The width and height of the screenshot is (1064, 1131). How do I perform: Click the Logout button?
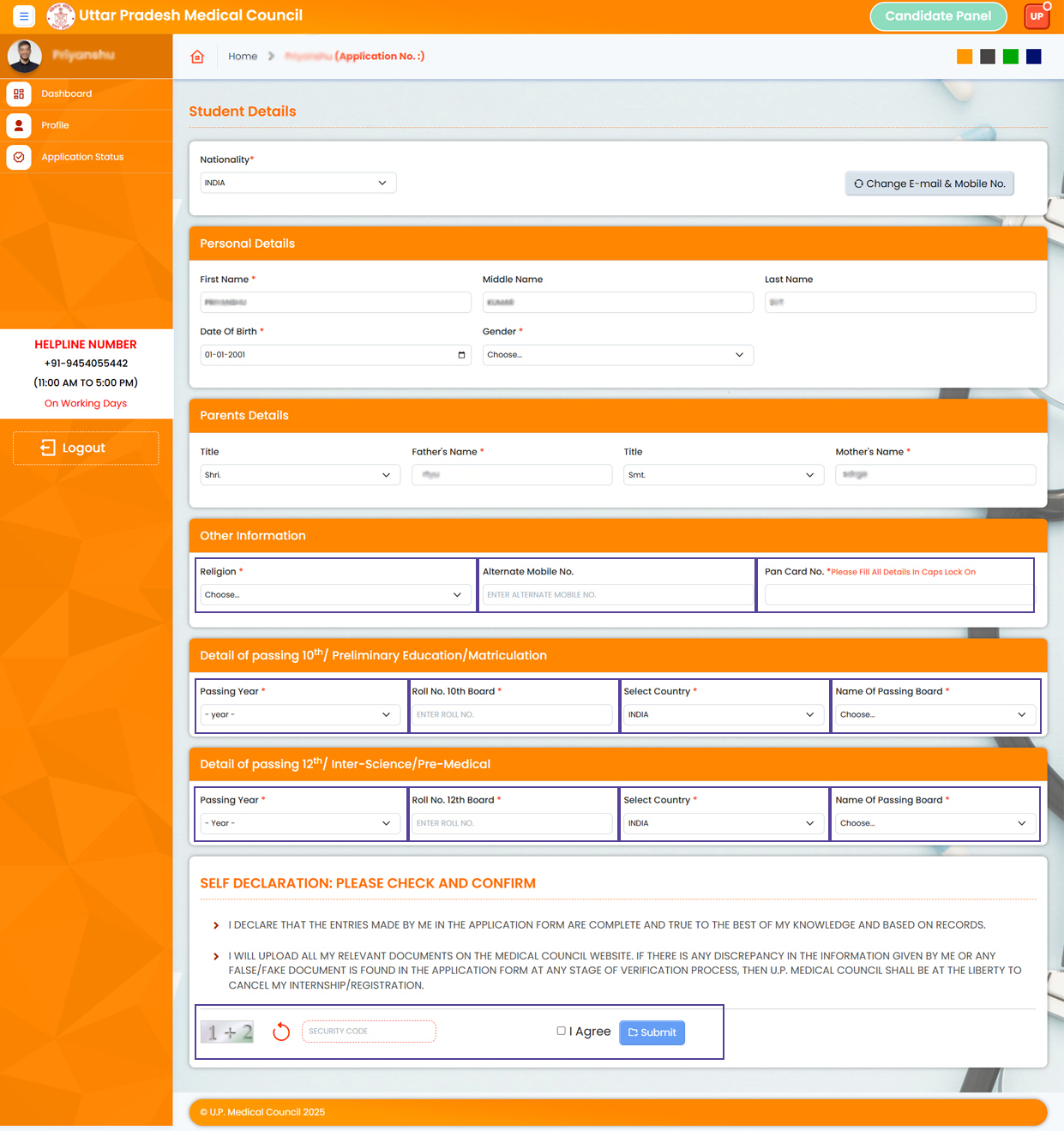[85, 448]
